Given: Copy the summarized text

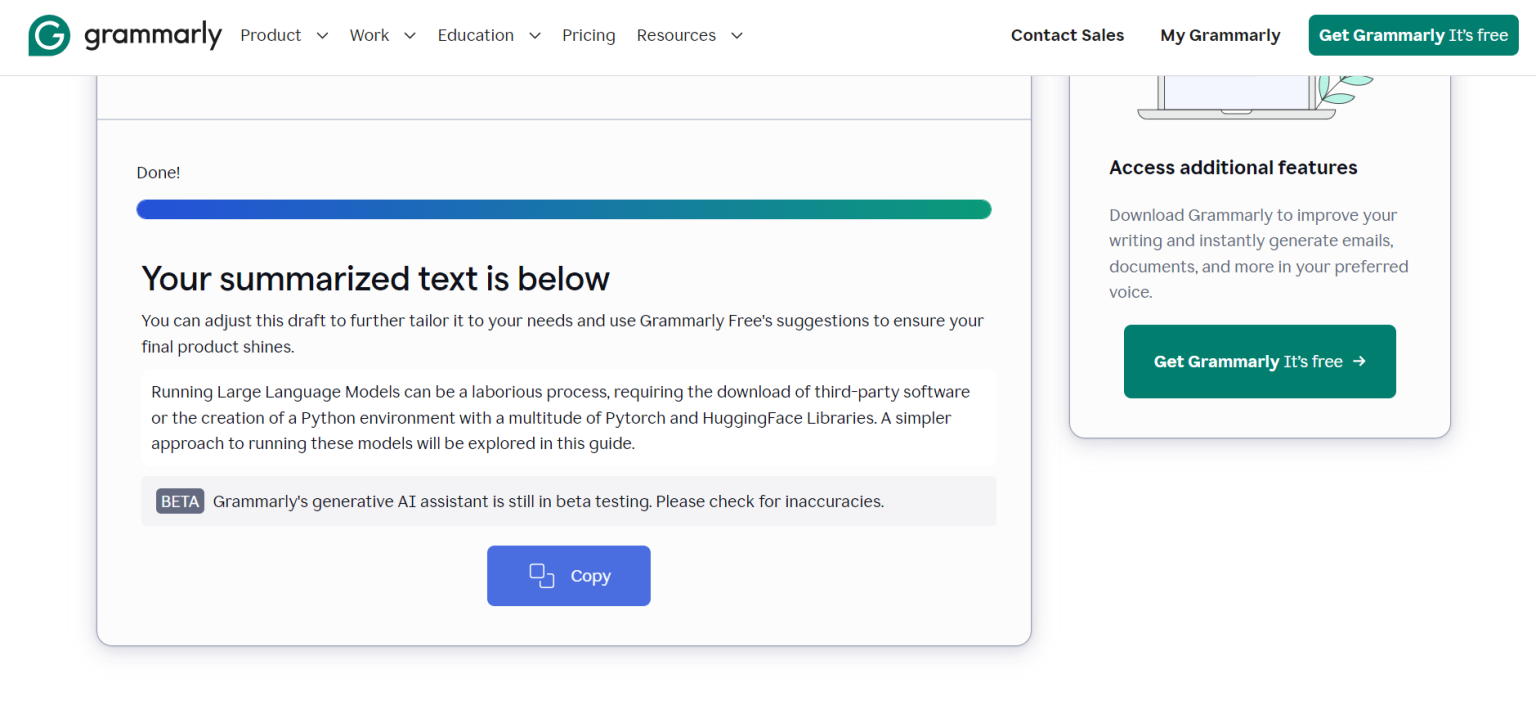Looking at the screenshot, I should pos(568,575).
